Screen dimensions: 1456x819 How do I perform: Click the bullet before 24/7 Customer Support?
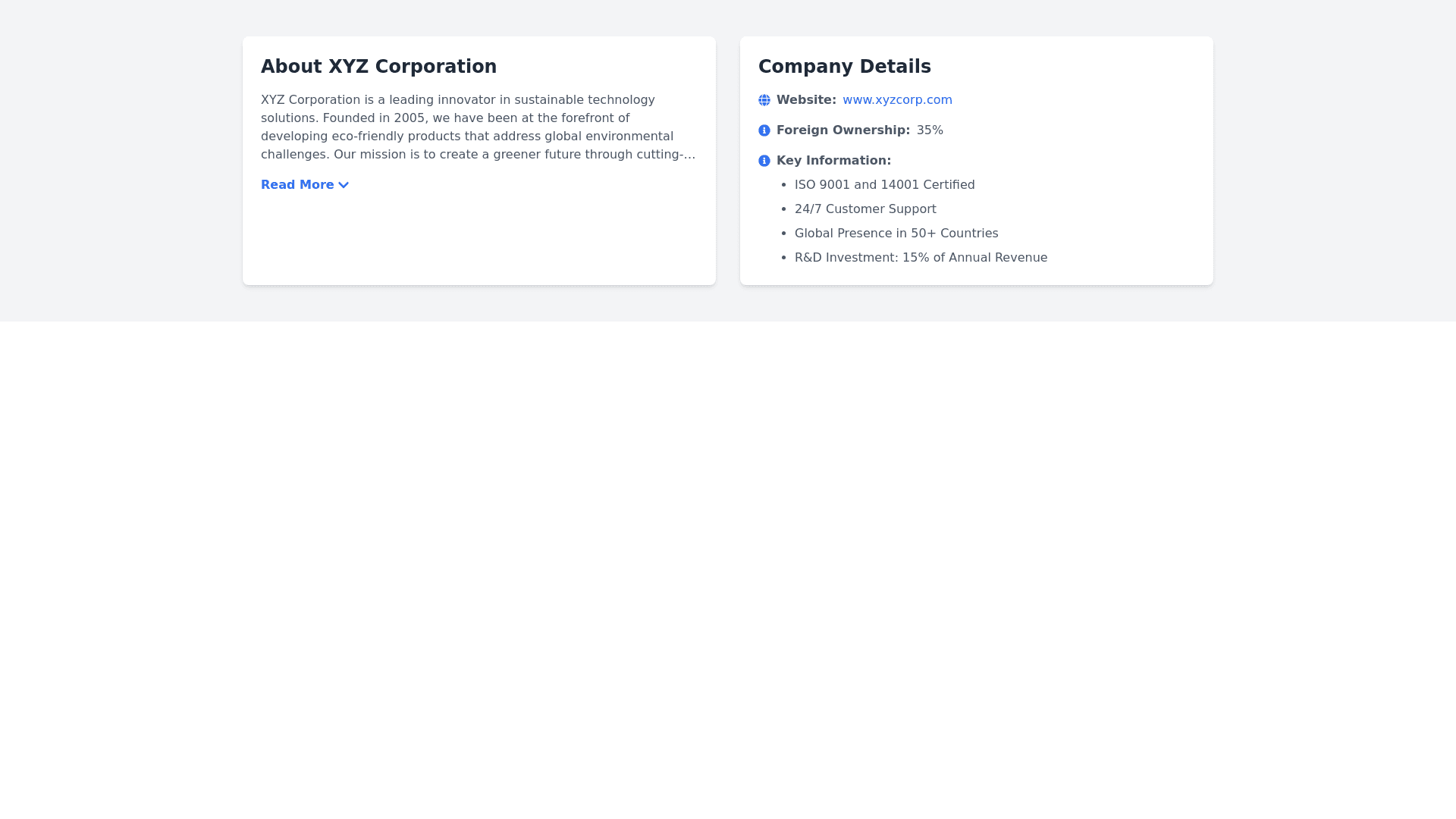(x=784, y=209)
